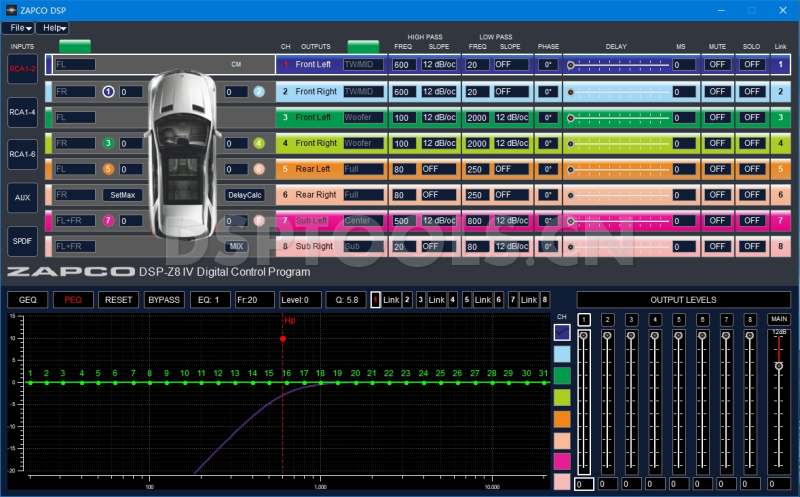The width and height of the screenshot is (800, 497).
Task: Click channel 1 high pass frequency field 600
Action: click(x=403, y=65)
